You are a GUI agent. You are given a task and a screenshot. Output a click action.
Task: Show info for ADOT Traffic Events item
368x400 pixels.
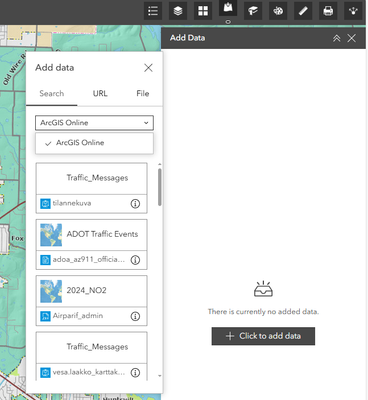(135, 260)
